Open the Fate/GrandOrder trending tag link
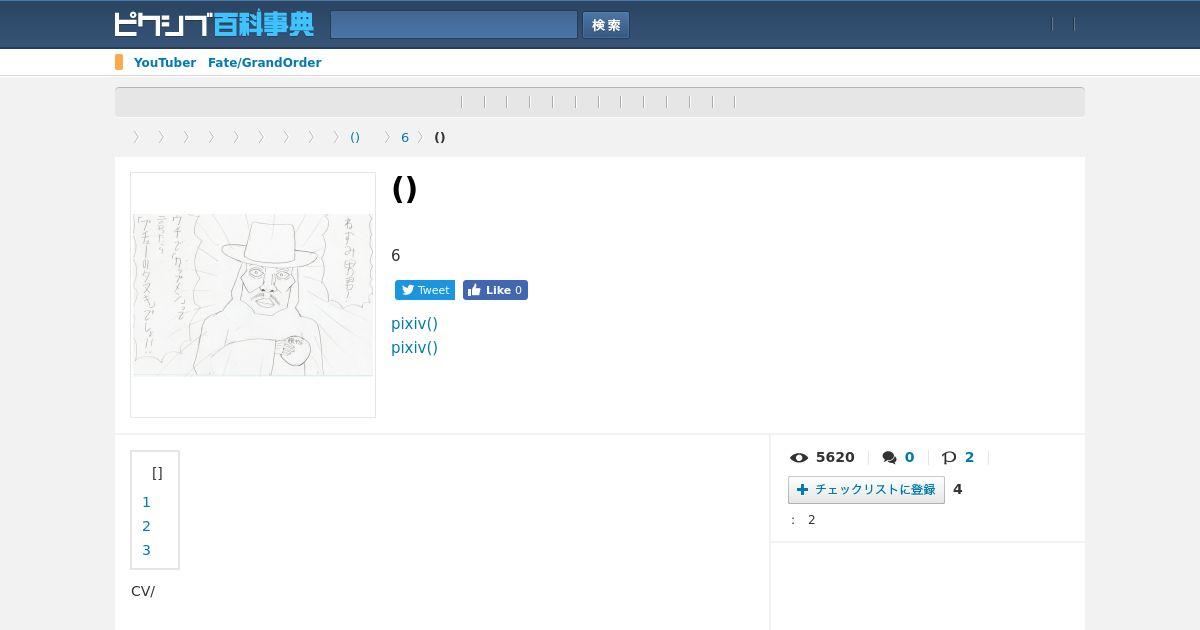 (x=264, y=62)
